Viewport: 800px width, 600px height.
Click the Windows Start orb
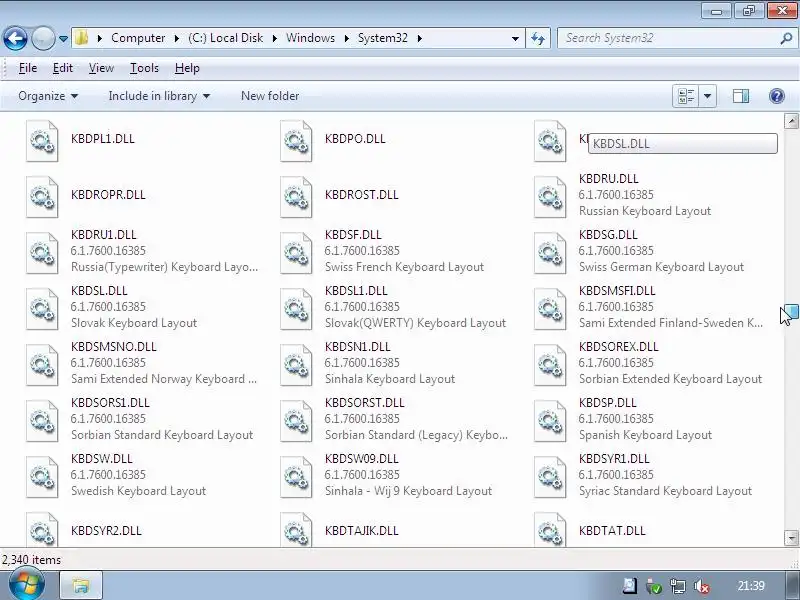pyautogui.click(x=26, y=585)
